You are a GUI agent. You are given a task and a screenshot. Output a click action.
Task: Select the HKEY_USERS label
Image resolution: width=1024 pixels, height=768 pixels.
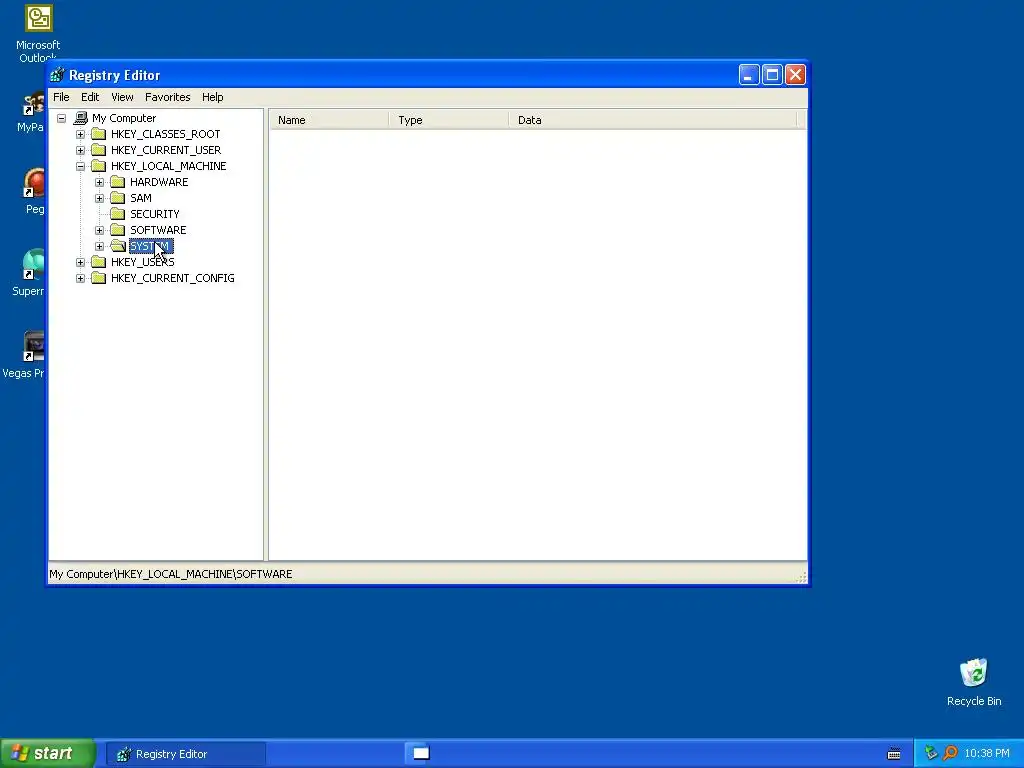tap(142, 262)
